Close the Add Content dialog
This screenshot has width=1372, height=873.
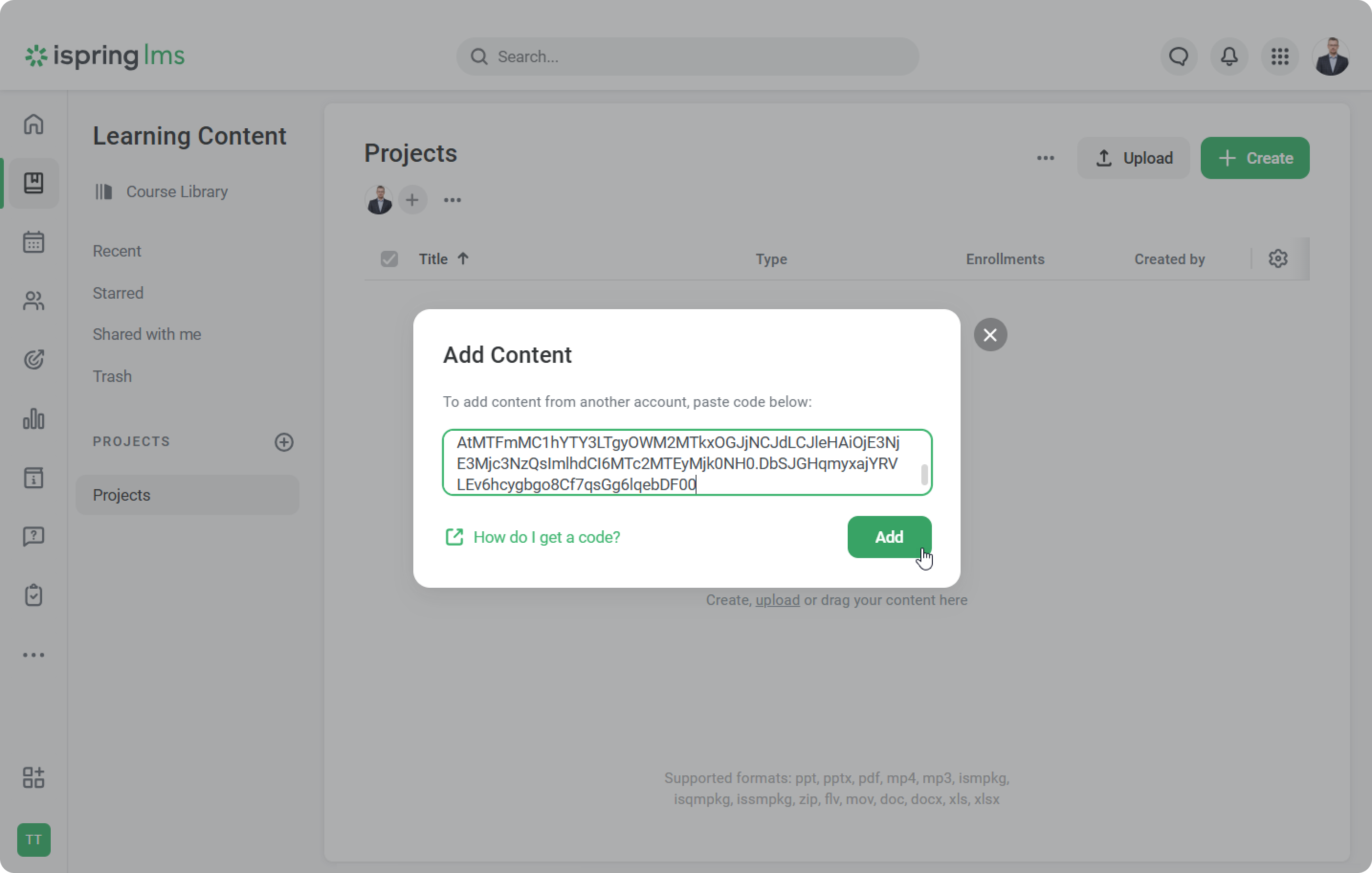point(990,335)
